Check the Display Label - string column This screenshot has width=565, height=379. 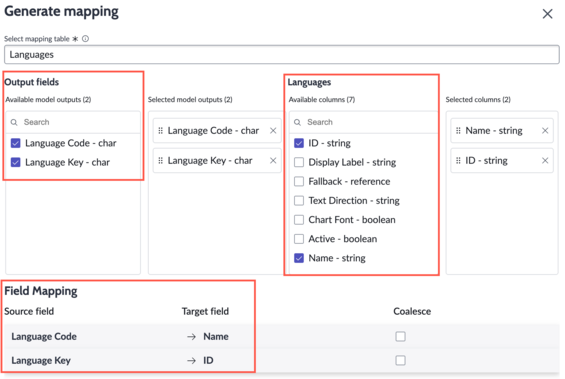click(x=299, y=162)
